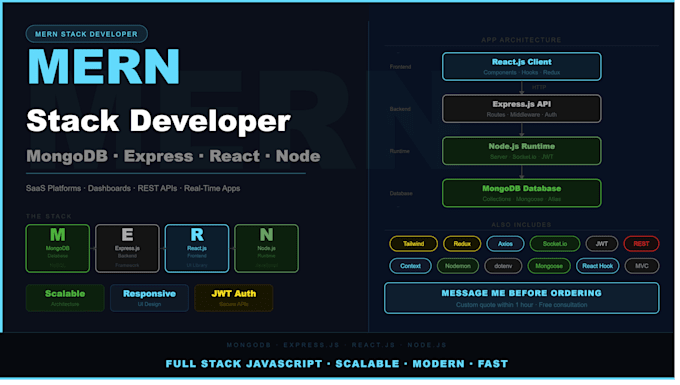Click the ALSO INCLUDES heading

[x=521, y=225]
